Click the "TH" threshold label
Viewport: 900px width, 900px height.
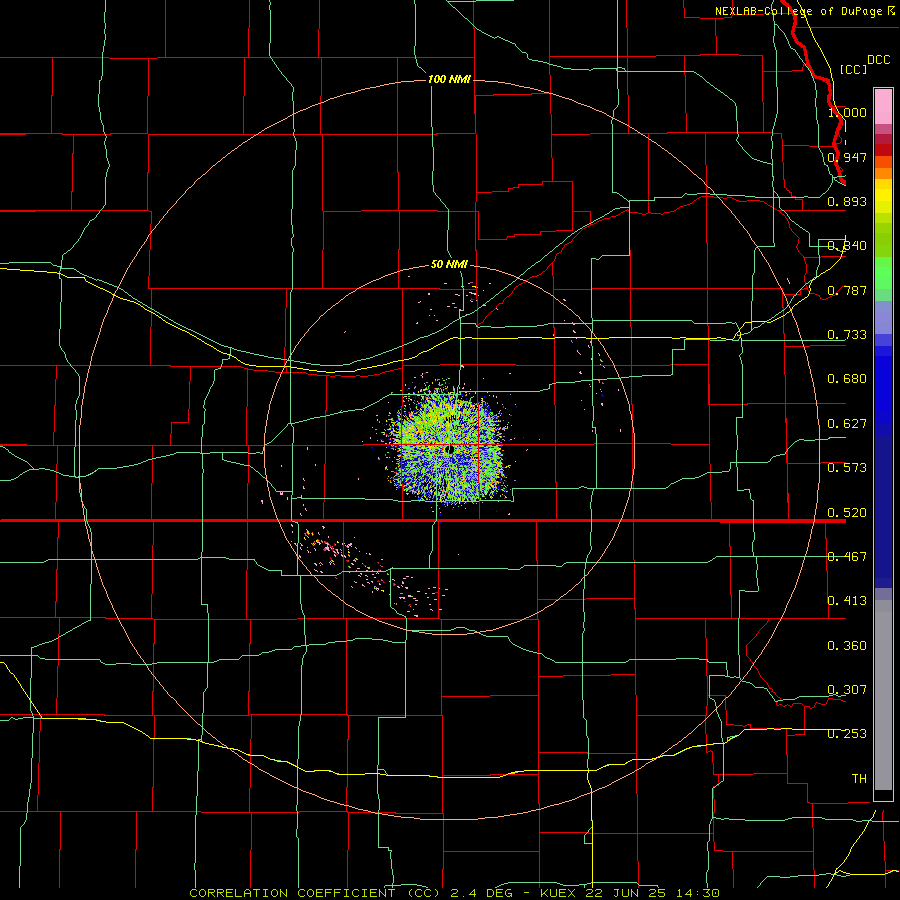[859, 778]
